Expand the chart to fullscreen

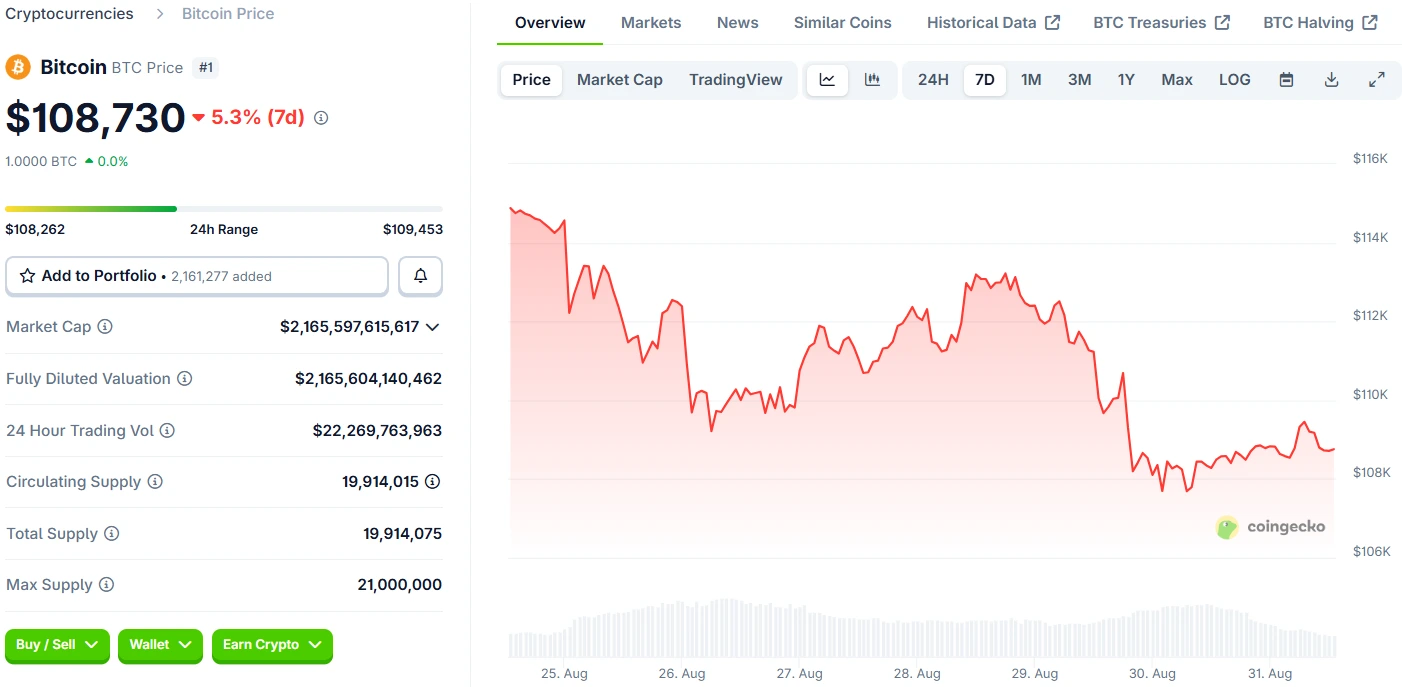click(1378, 79)
